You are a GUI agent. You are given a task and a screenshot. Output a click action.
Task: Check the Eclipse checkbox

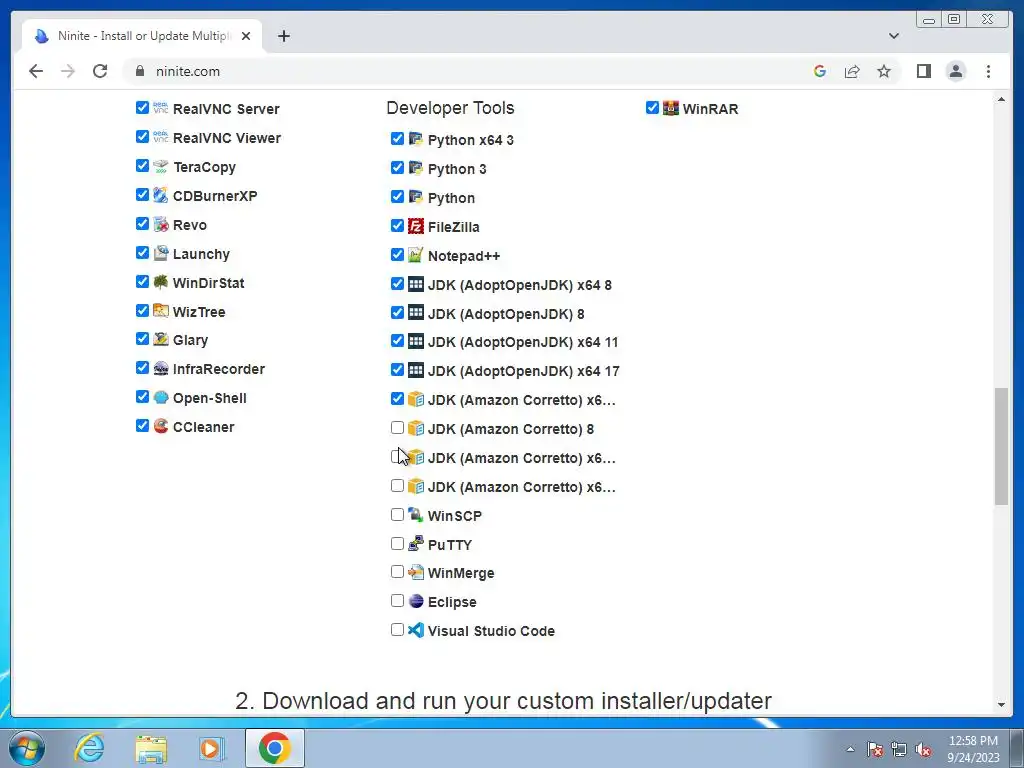pos(397,601)
